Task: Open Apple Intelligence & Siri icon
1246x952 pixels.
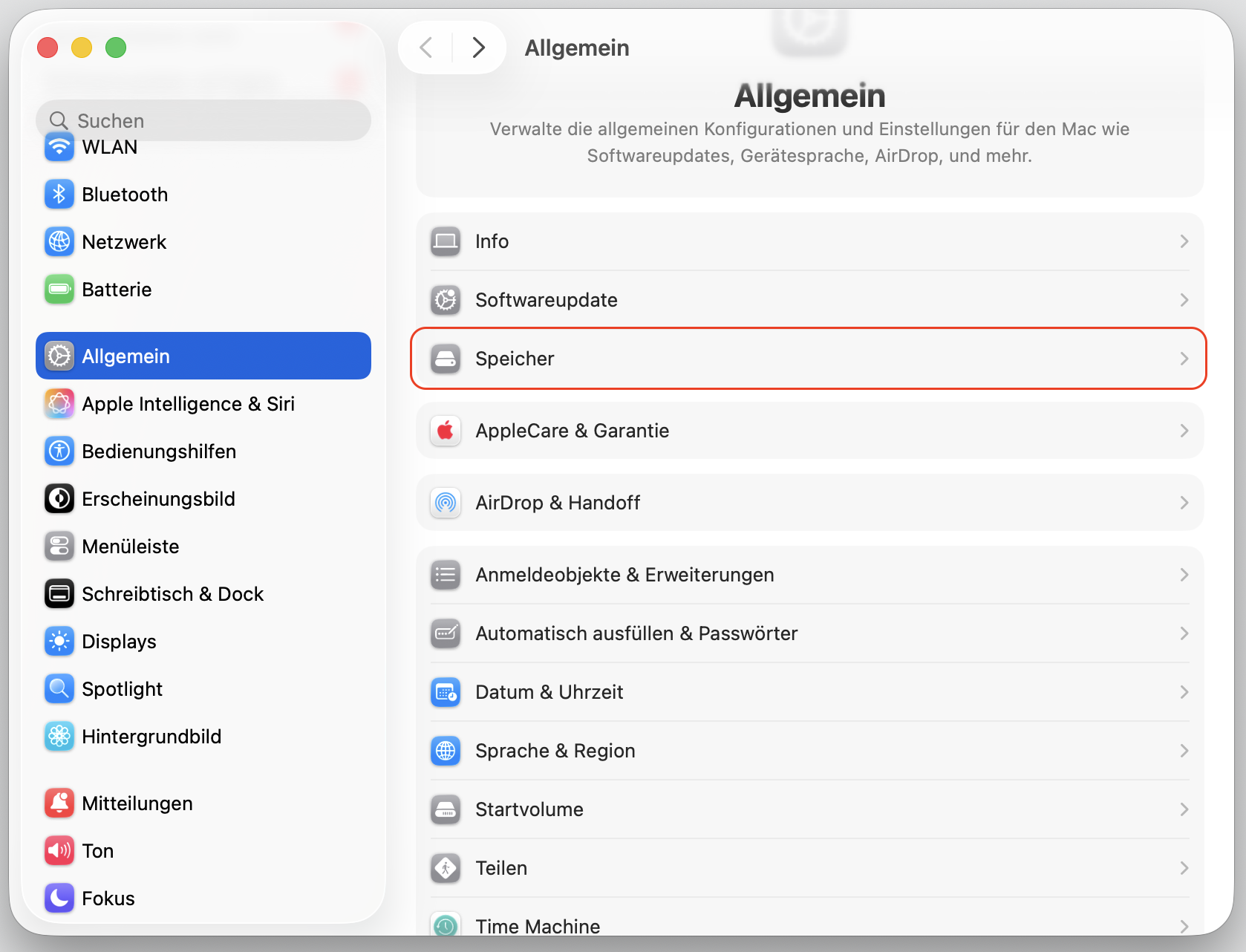Action: coord(59,404)
